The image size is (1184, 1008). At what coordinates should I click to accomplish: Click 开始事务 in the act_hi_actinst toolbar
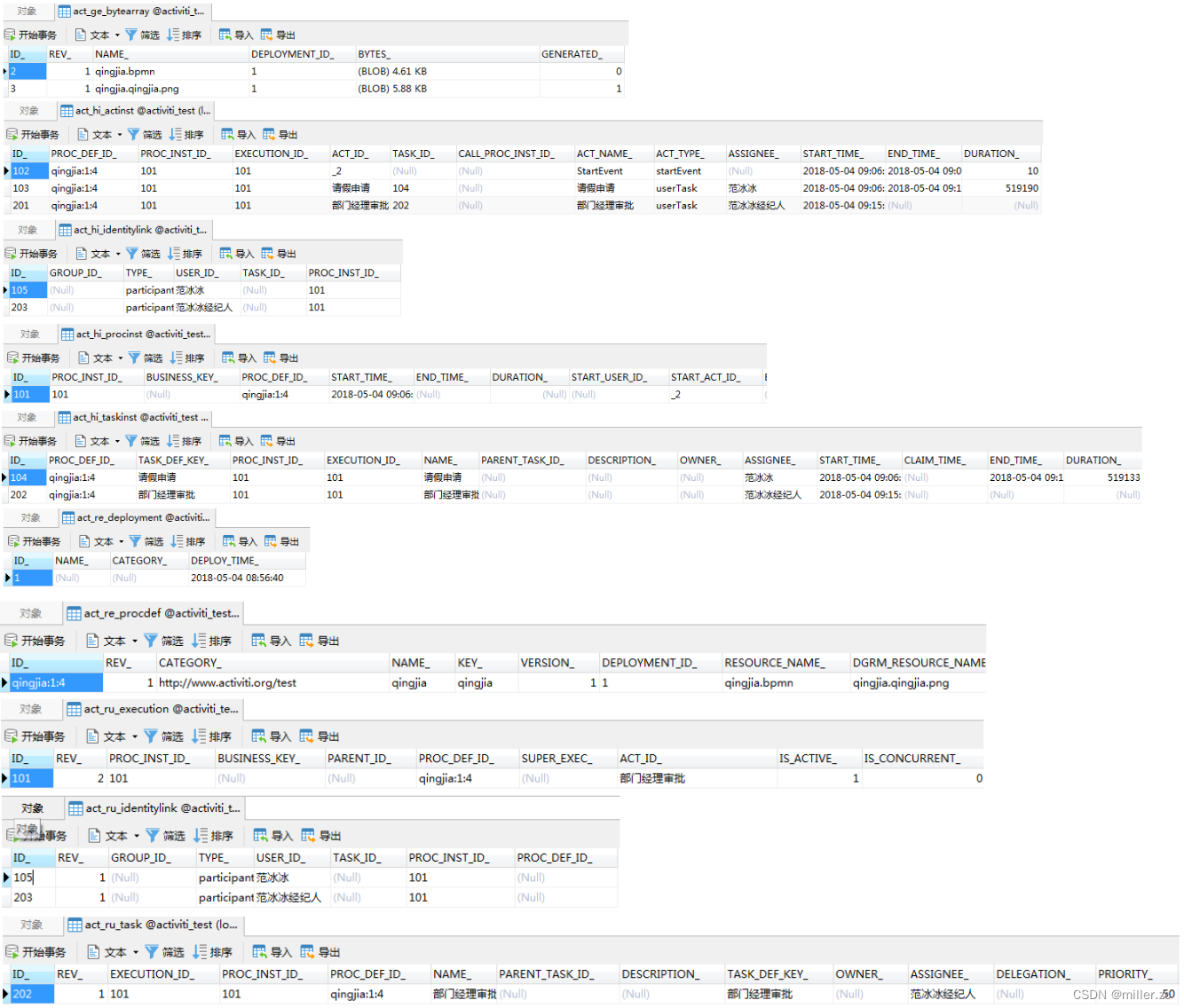pos(33,135)
